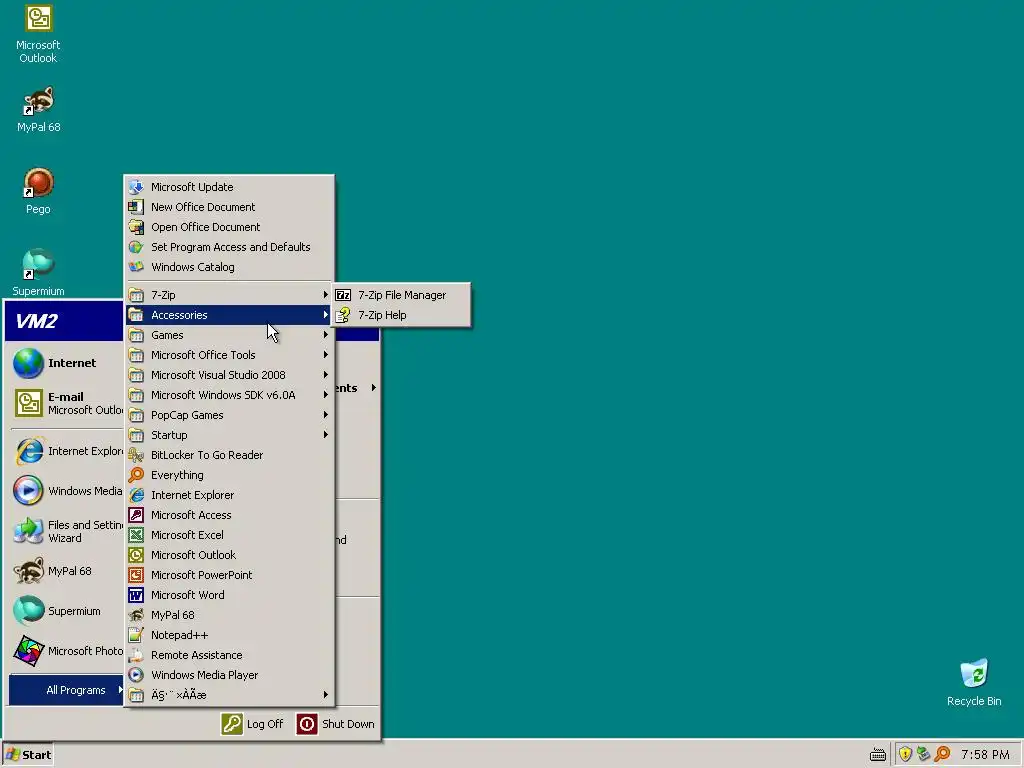Click the Notepad++ icon

click(136, 635)
